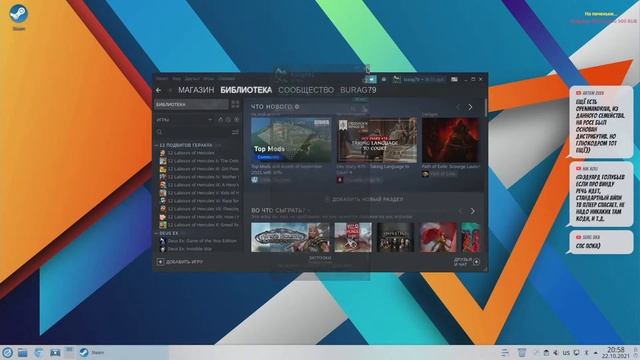640x360 pixels.
Task: Open the Steam menu in menu bar
Action: click(x=162, y=78)
